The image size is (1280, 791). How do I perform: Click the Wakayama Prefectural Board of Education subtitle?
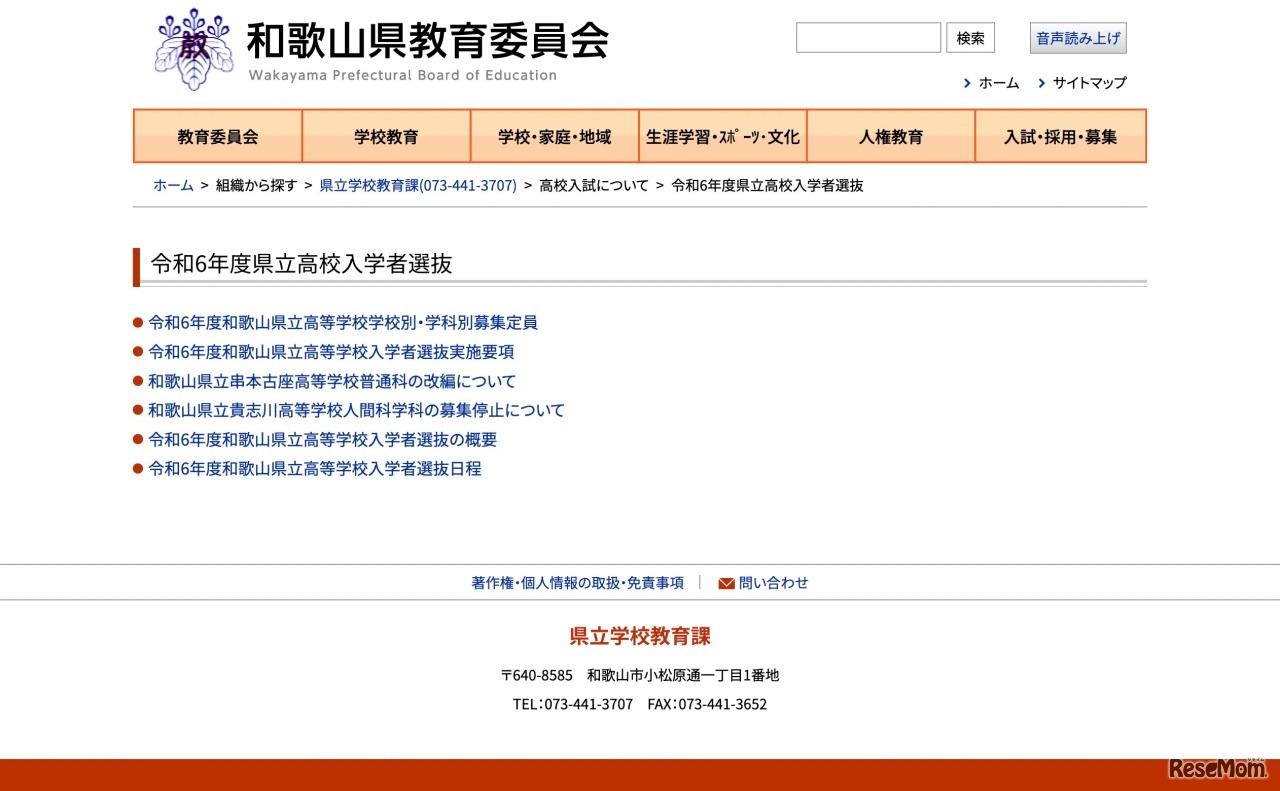403,75
